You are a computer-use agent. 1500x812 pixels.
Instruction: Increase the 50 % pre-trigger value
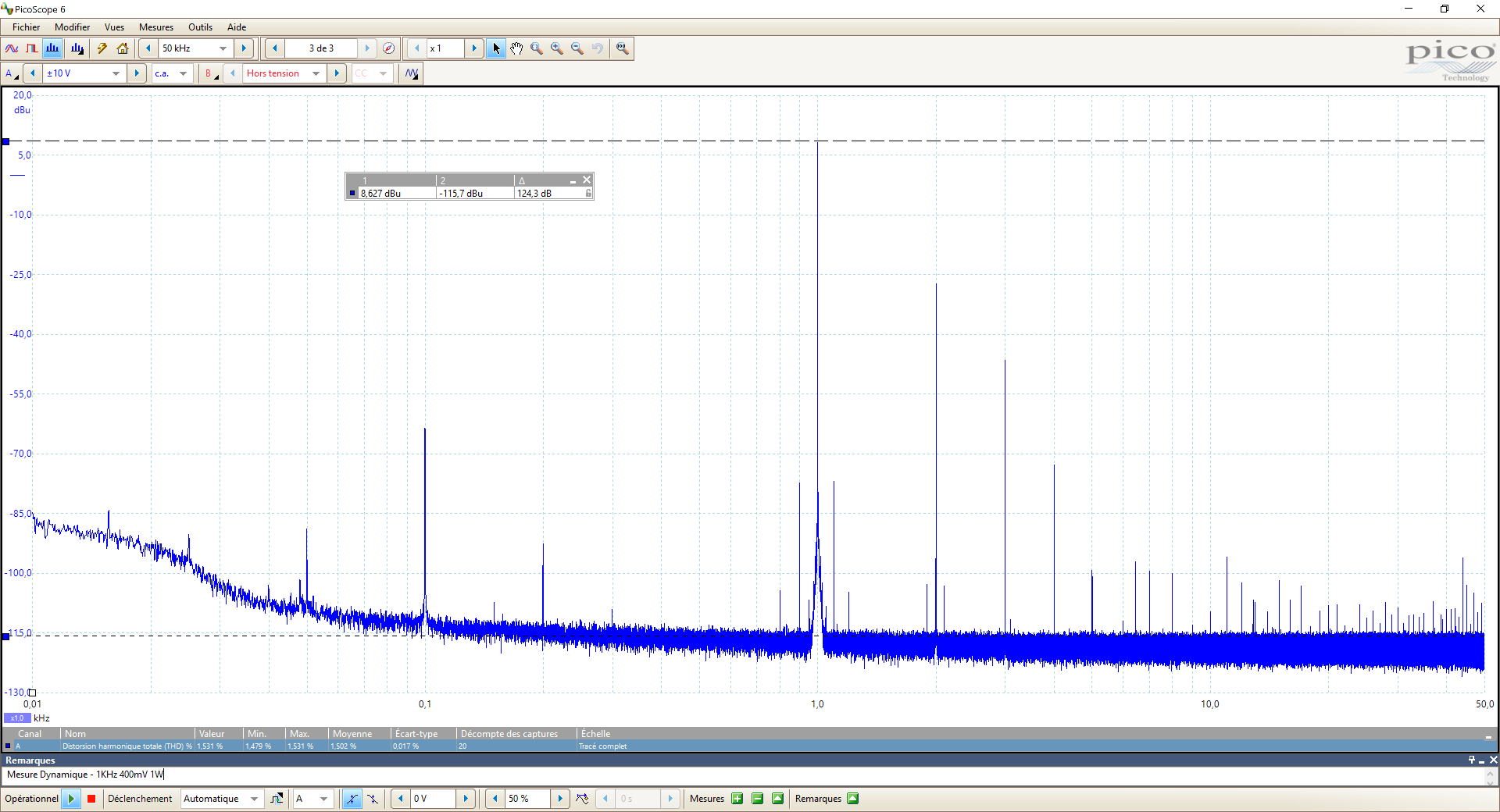[x=560, y=799]
